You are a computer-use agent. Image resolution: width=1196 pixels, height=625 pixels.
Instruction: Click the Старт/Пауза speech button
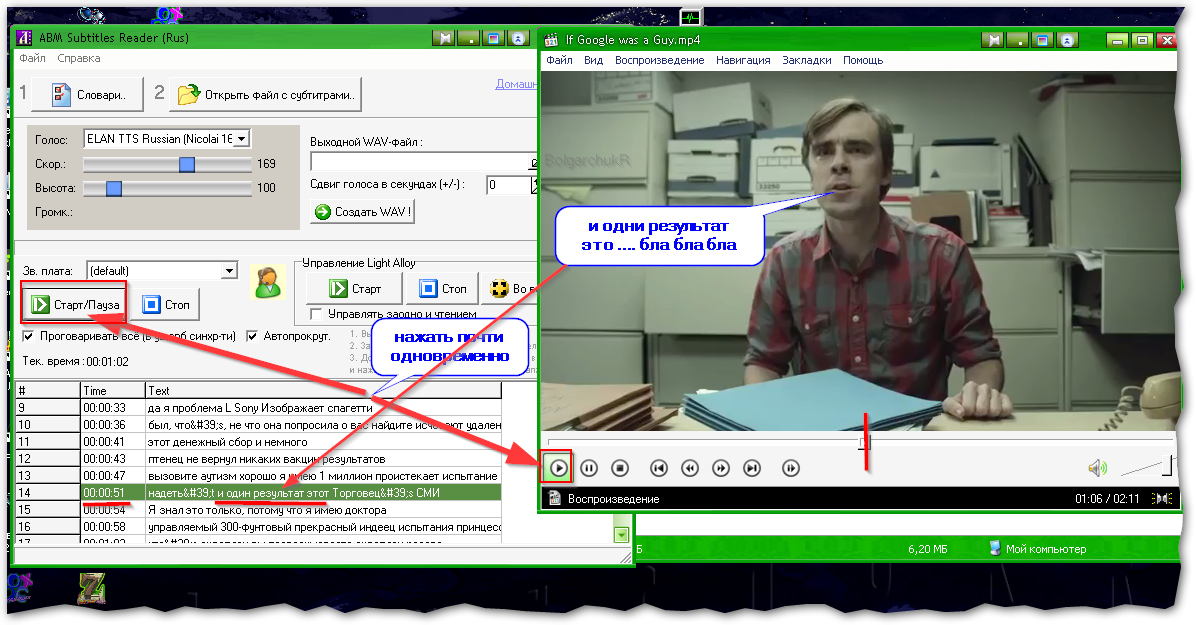[x=75, y=304]
